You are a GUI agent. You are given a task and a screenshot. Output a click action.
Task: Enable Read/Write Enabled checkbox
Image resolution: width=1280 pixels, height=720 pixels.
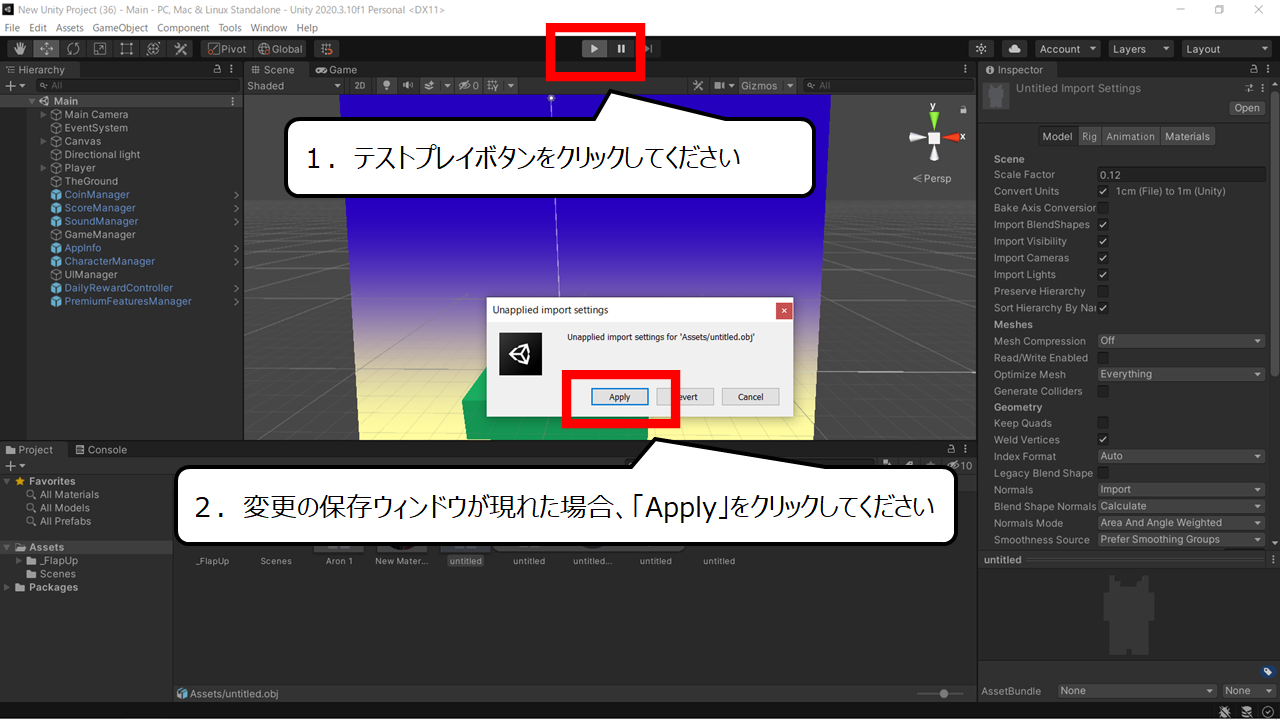point(1103,358)
